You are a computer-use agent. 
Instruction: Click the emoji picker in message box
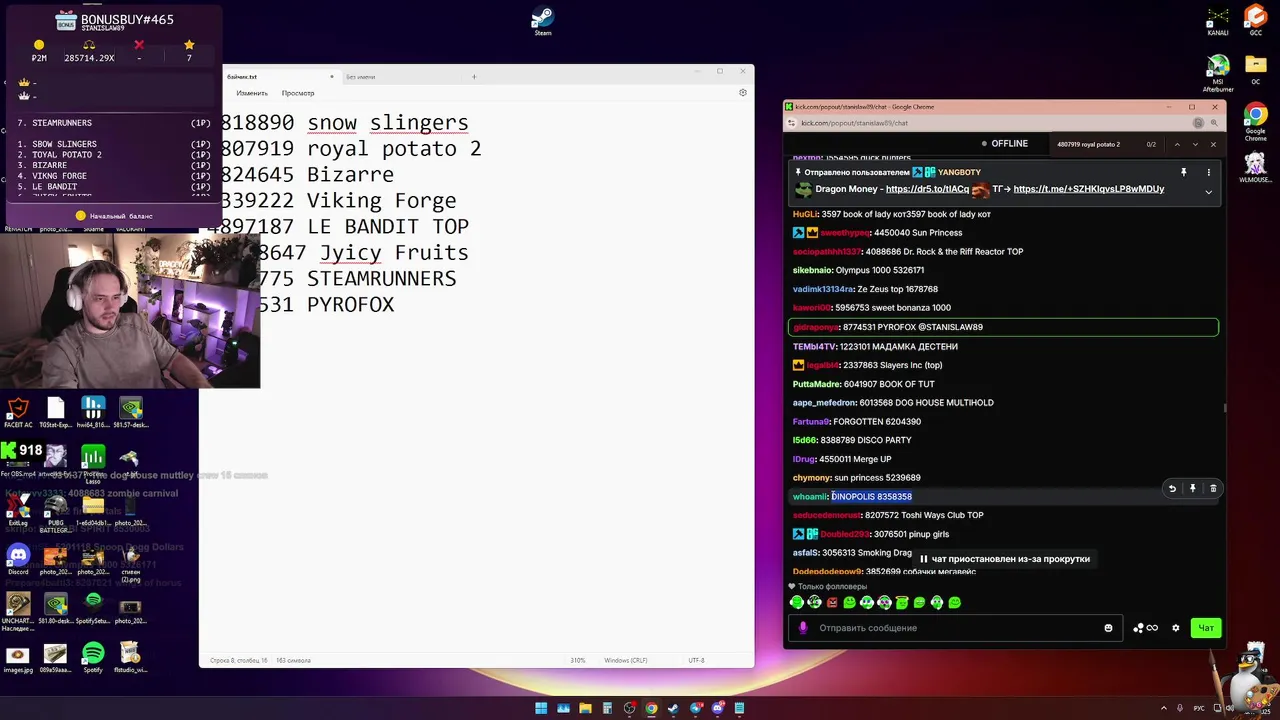coord(1108,628)
